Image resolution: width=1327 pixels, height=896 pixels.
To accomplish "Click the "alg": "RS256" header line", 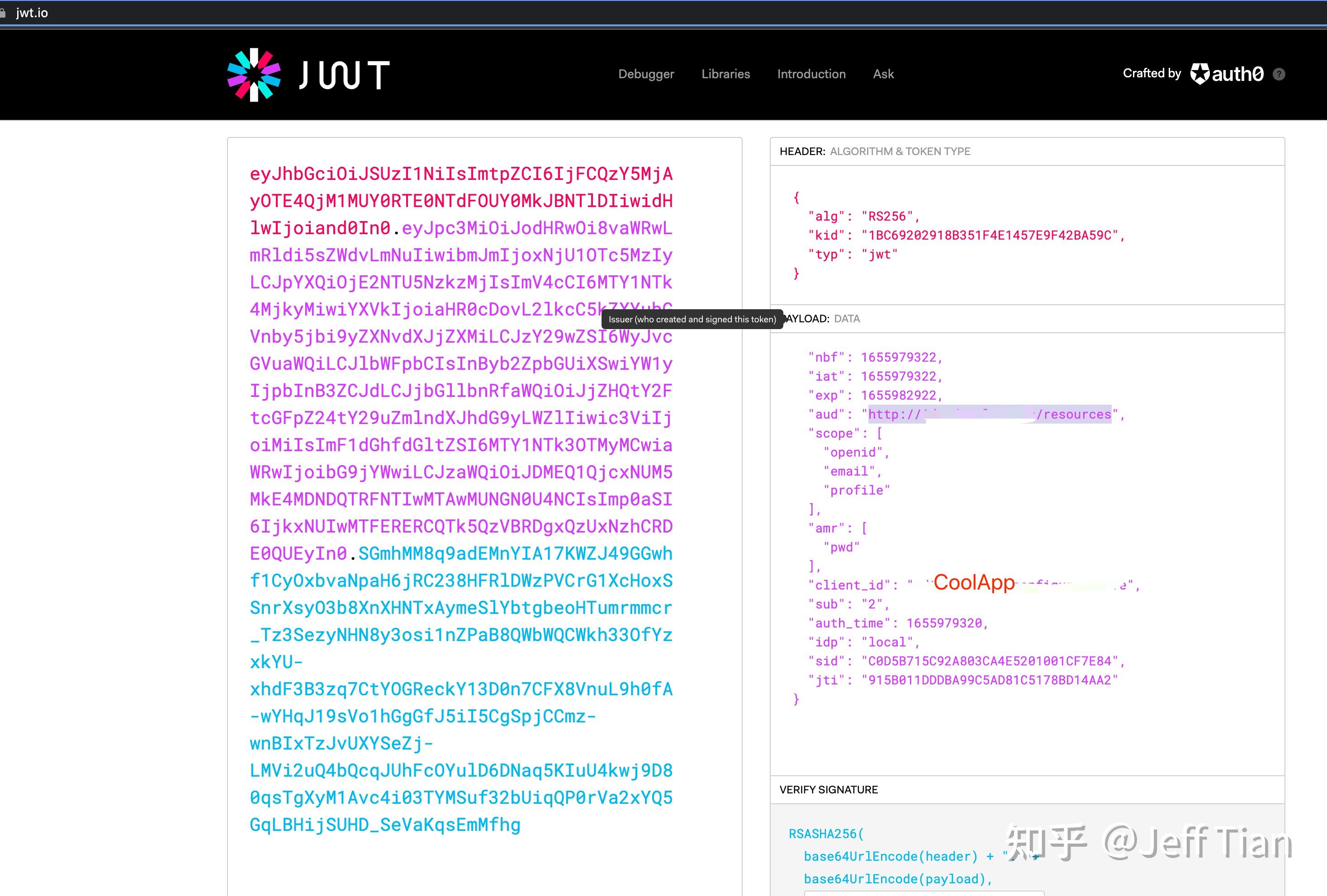I will [x=864, y=216].
